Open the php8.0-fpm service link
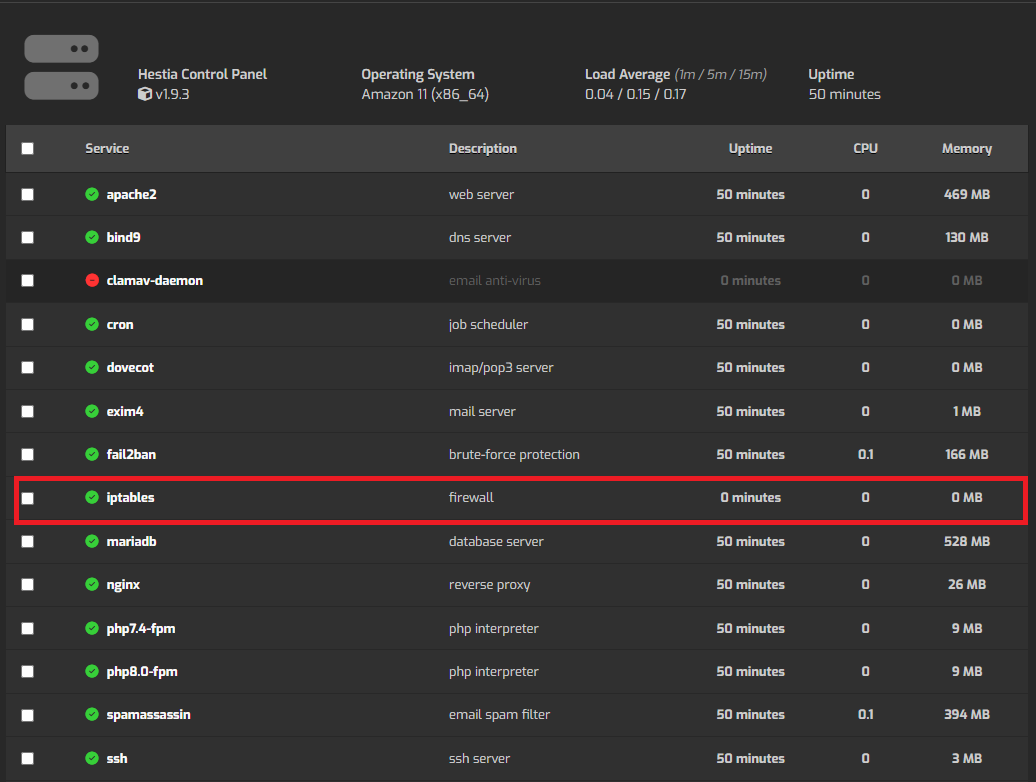 142,672
